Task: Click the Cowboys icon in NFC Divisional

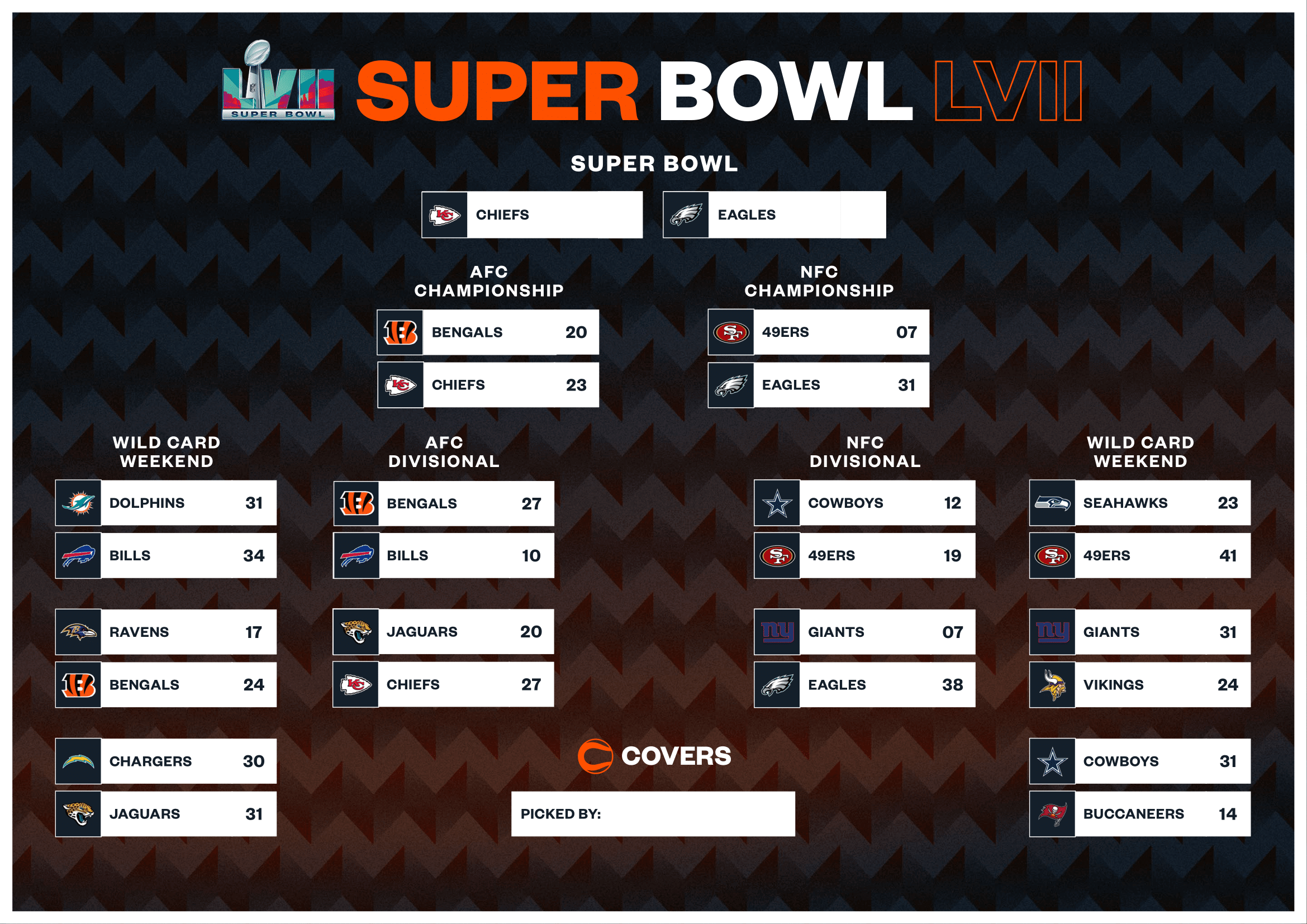Action: (775, 510)
